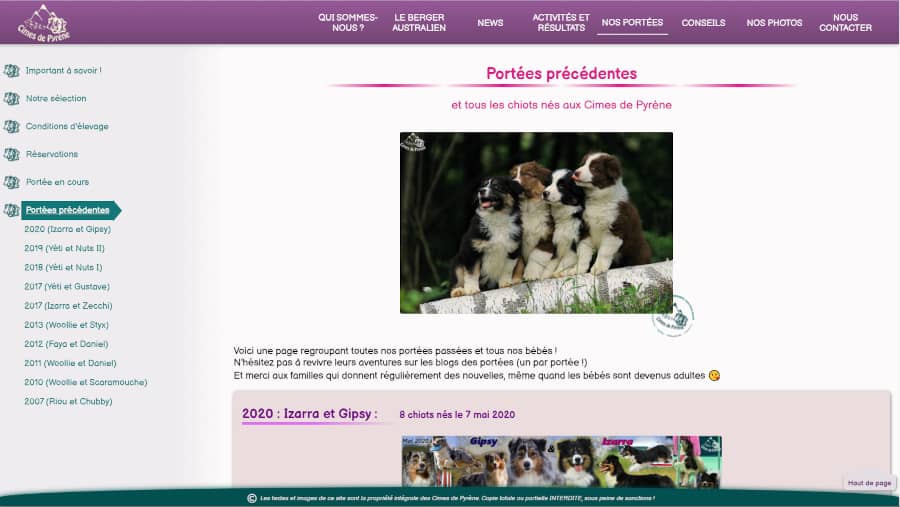The image size is (900, 507).
Task: Click the four puppies photo
Action: [x=536, y=222]
